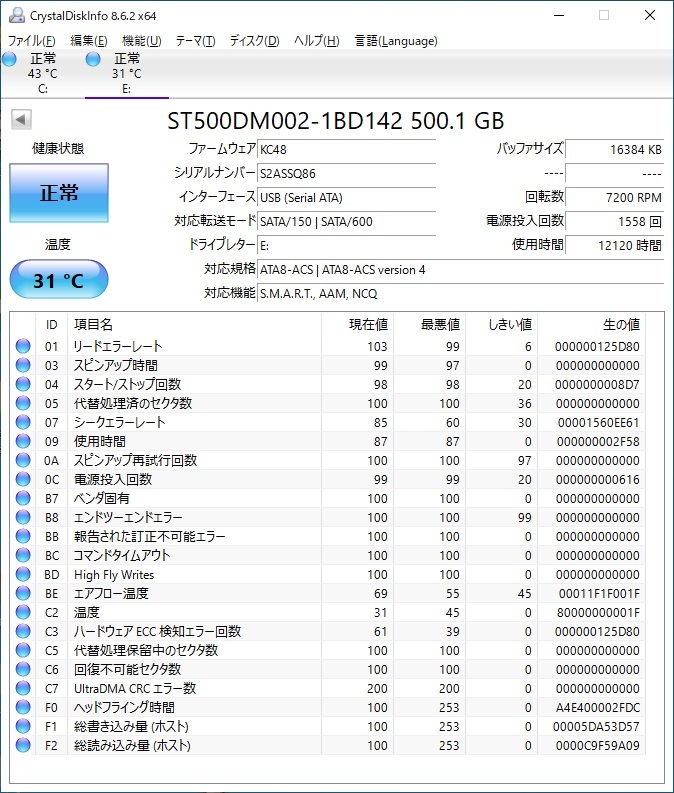Screen dimensions: 674x793
Task: Open the 編集(E) menu
Action: 89,41
